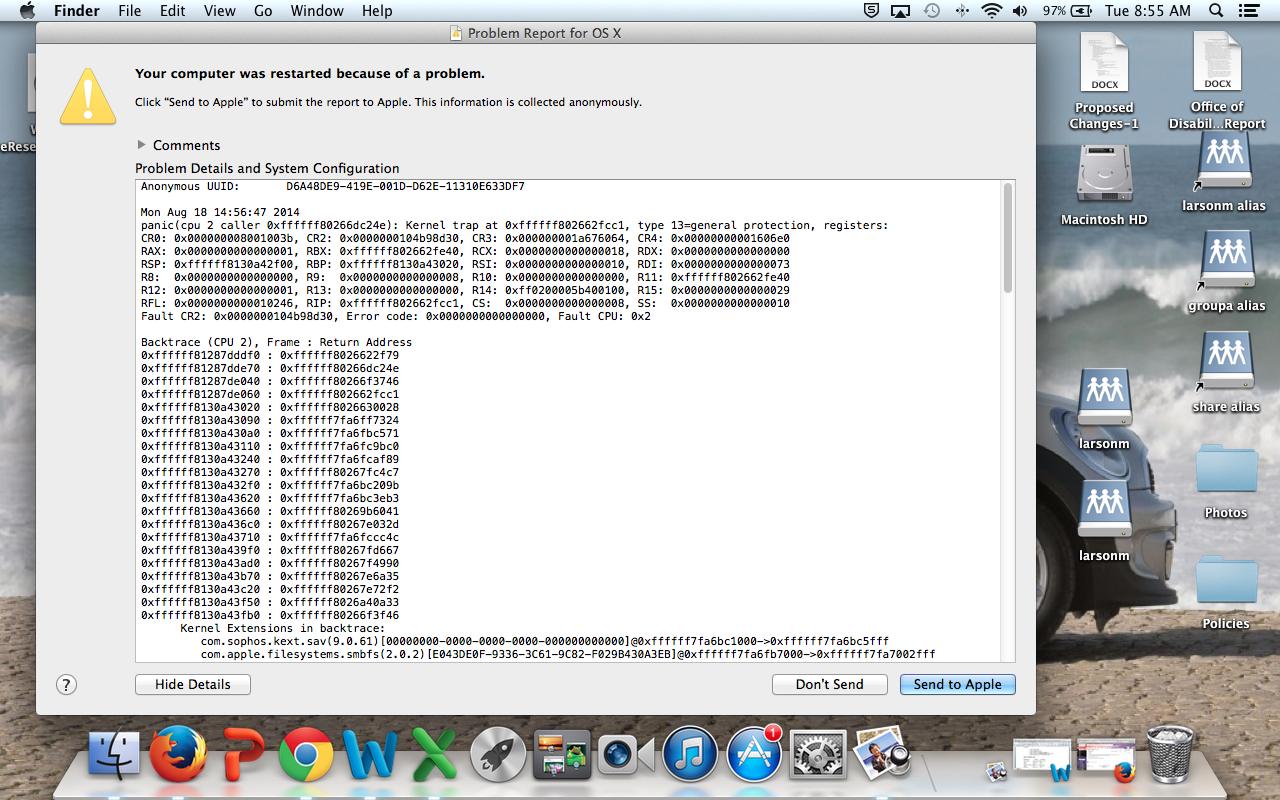Click the com.apple.filesystems.smbfs line
1280x800 pixels.
pos(567,654)
